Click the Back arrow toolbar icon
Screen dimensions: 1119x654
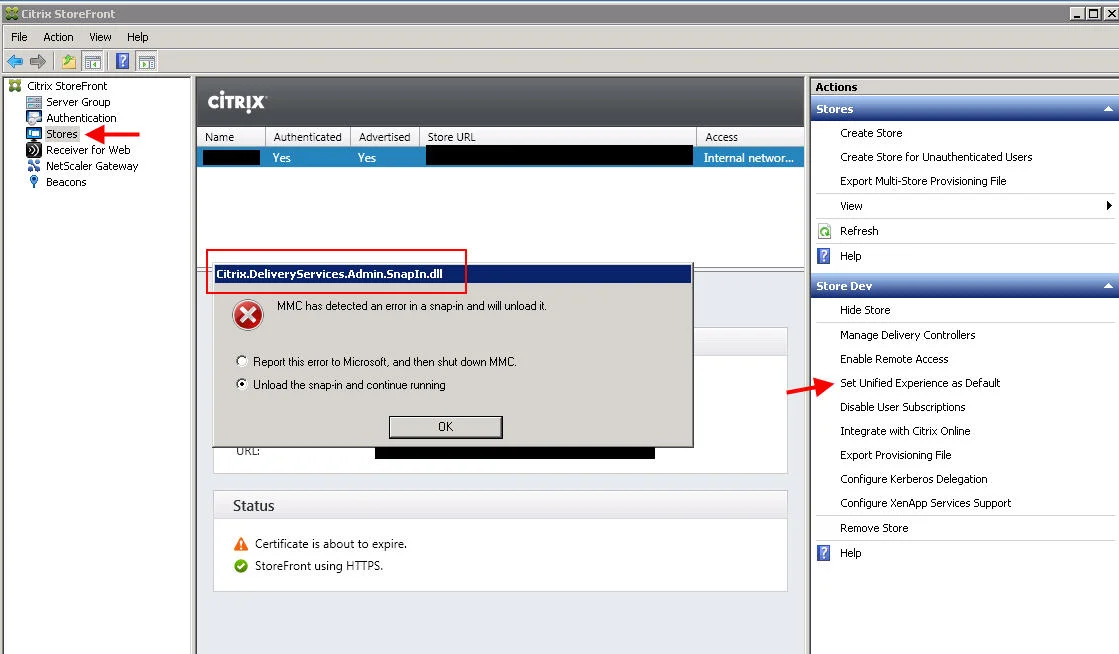click(15, 61)
